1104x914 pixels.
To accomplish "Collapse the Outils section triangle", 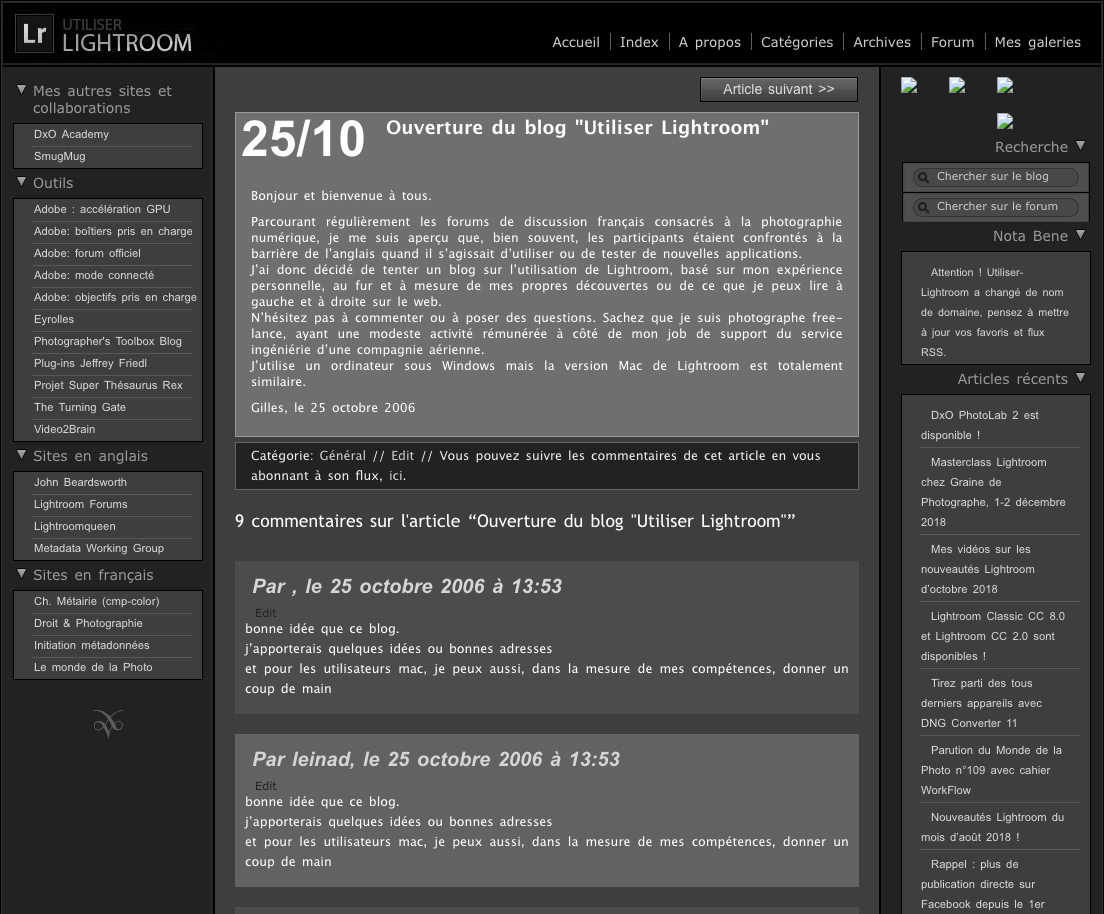I will click(x=21, y=182).
